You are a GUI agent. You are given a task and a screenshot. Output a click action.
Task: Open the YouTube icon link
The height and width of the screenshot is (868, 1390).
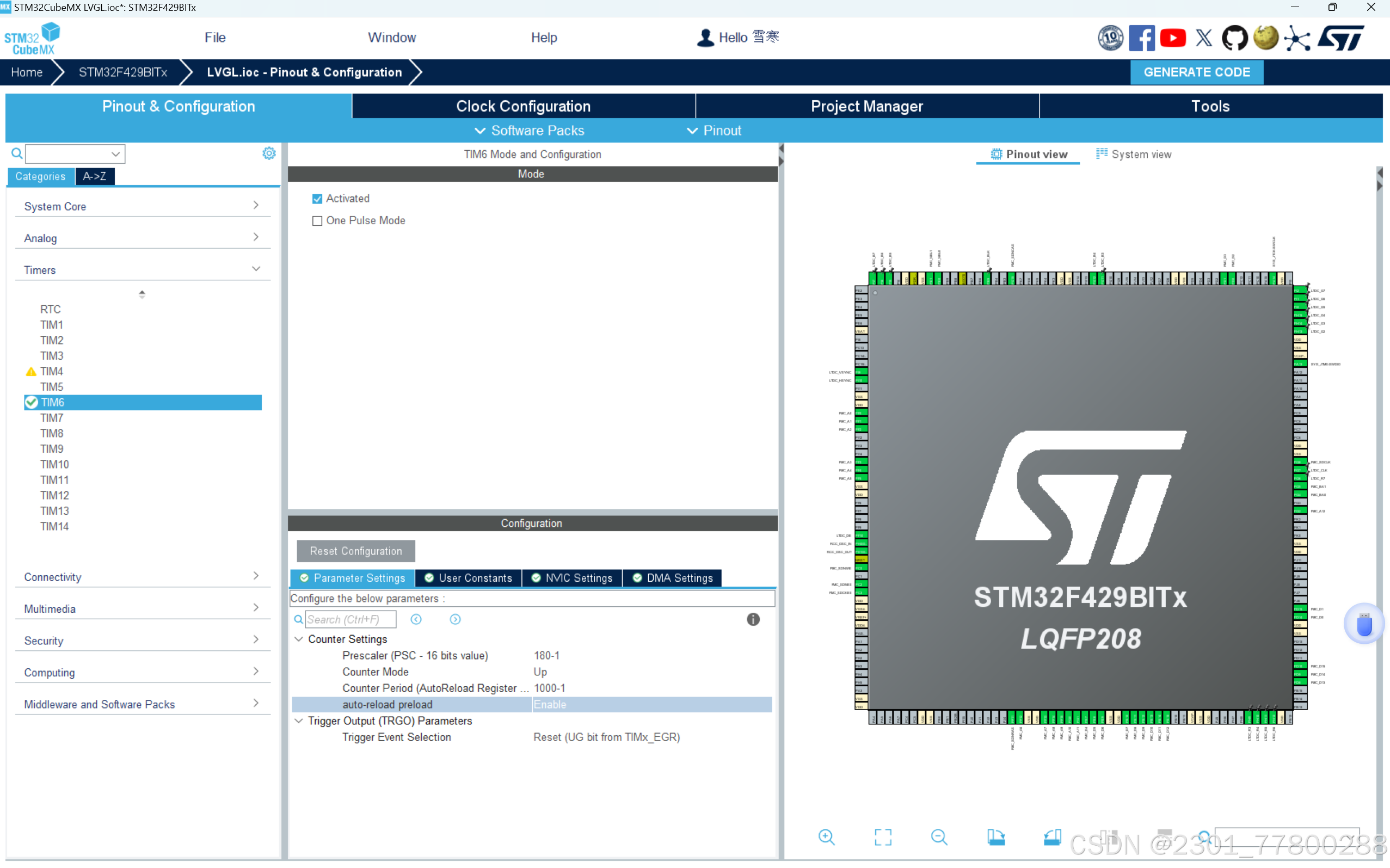tap(1172, 38)
